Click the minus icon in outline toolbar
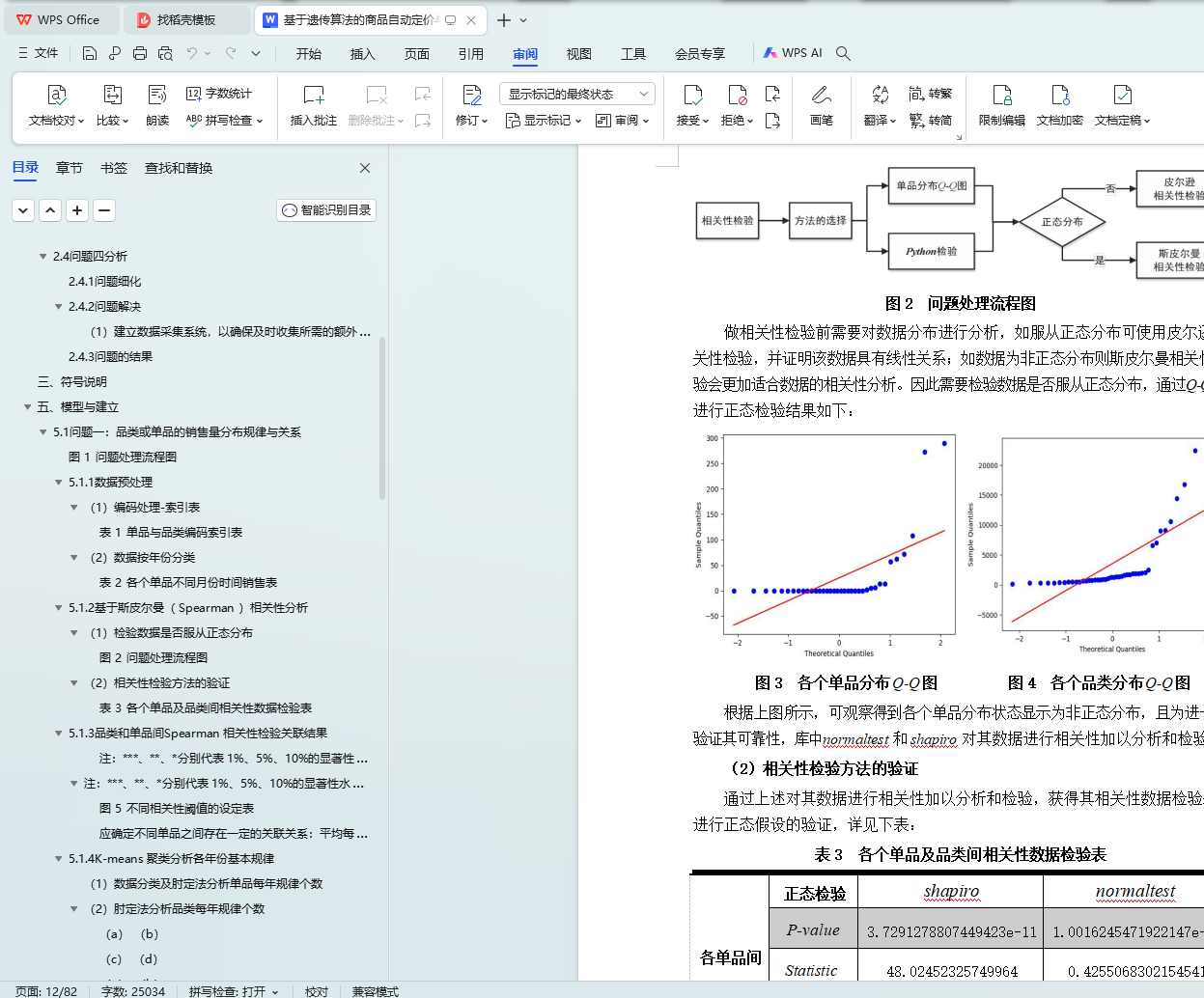 pyautogui.click(x=104, y=210)
